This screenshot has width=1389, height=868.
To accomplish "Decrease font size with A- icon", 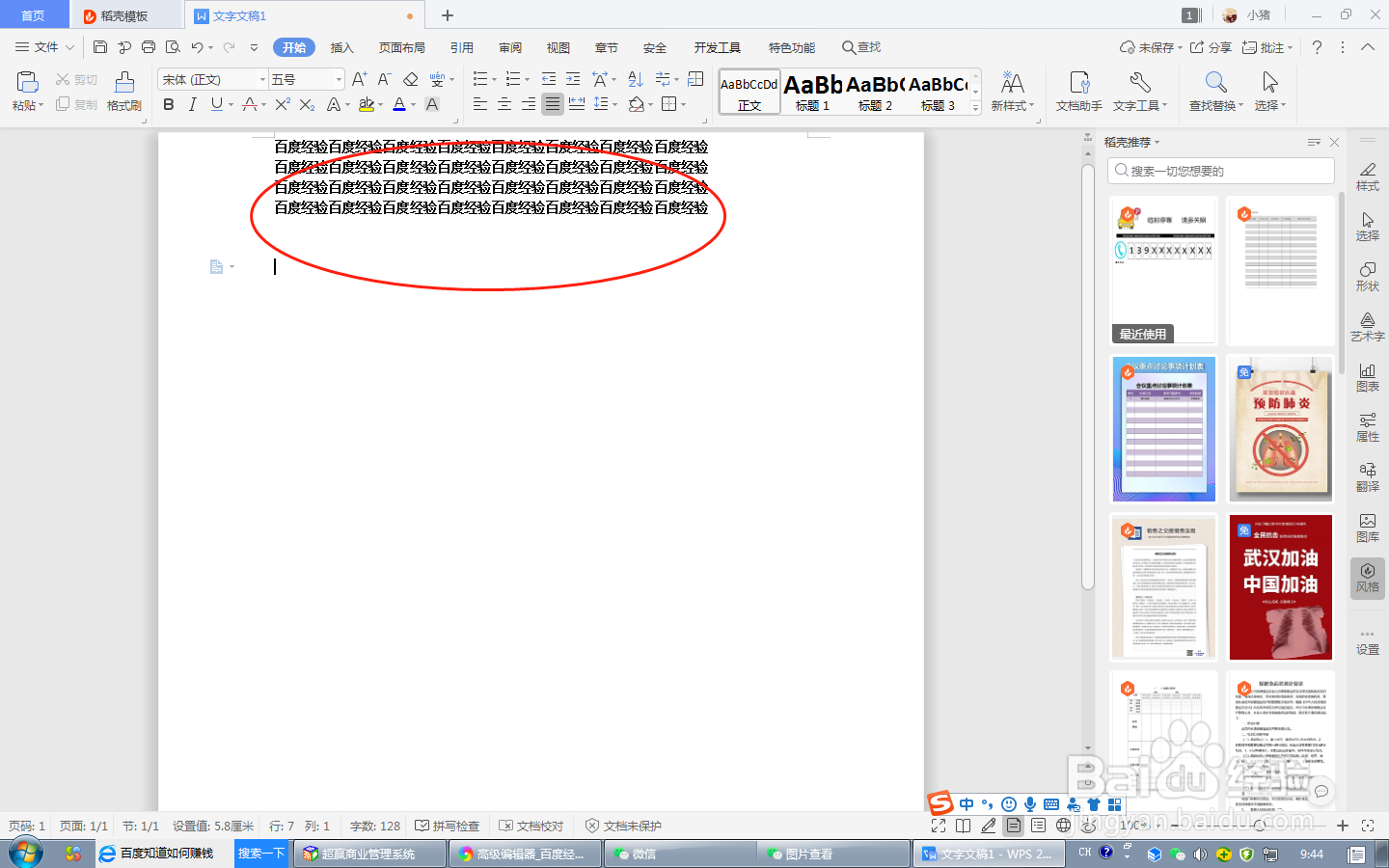I will 384,79.
